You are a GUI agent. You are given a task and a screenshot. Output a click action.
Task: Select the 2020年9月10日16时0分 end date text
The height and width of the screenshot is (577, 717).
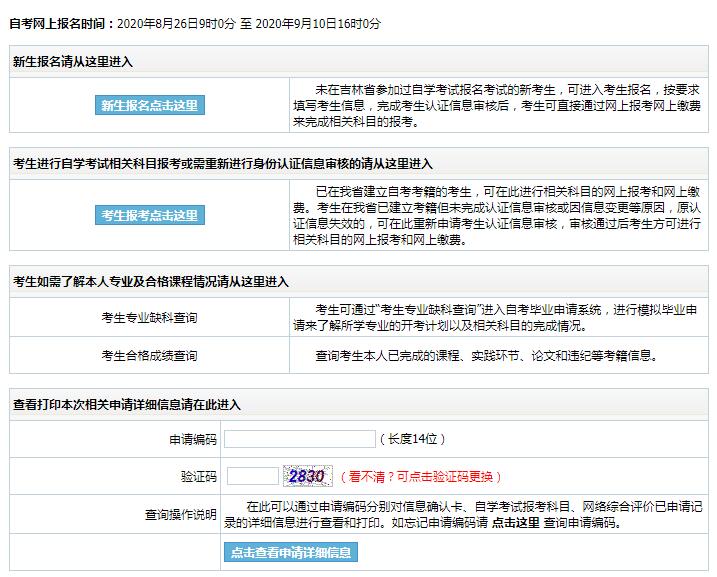[x=318, y=23]
